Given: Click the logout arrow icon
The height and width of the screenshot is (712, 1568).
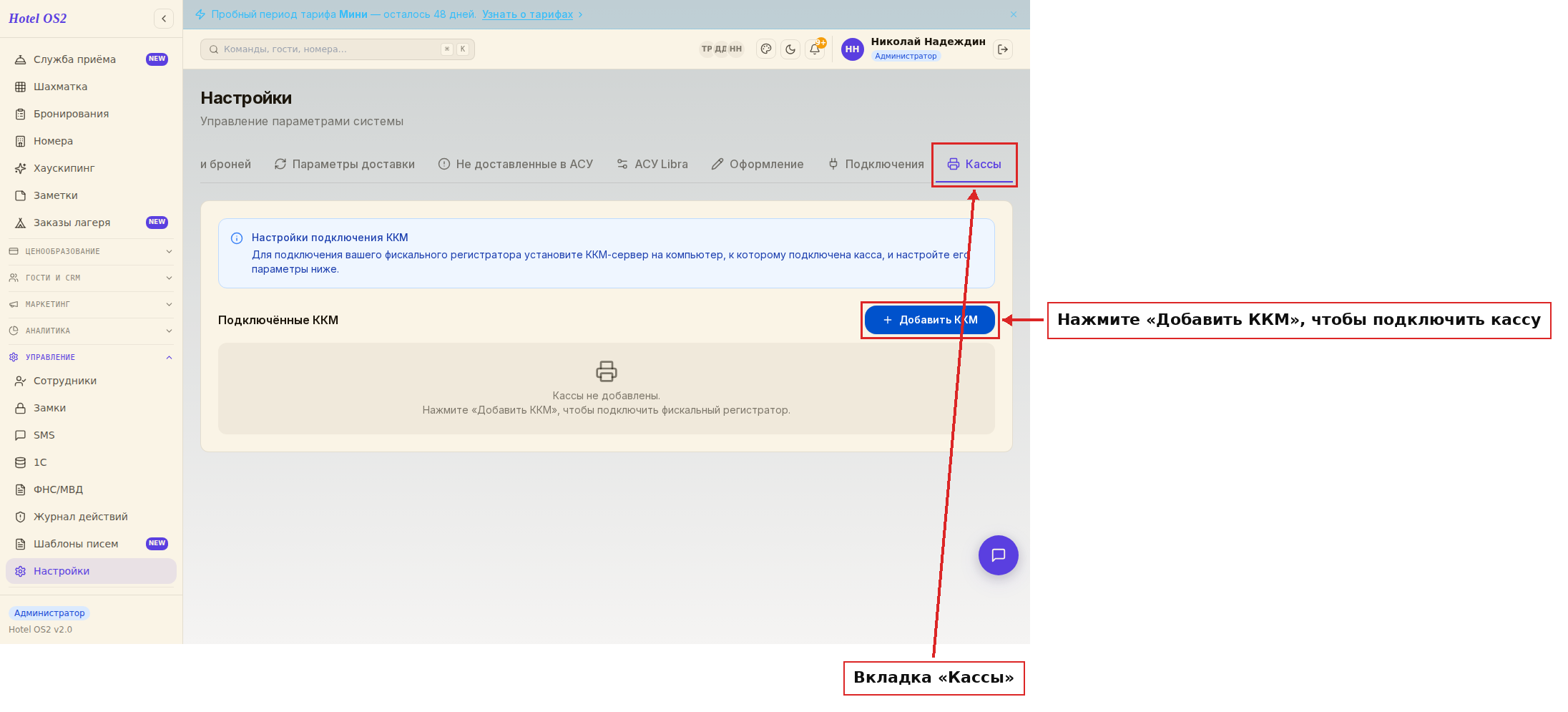Looking at the screenshot, I should tap(1003, 49).
